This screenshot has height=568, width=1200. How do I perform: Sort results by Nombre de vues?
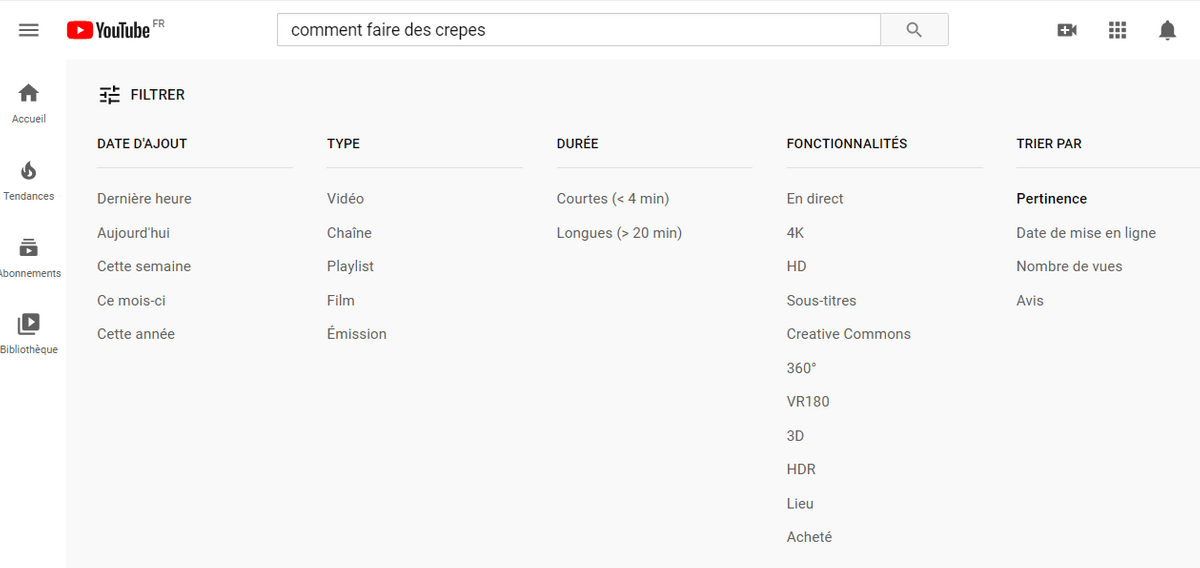coord(1069,266)
